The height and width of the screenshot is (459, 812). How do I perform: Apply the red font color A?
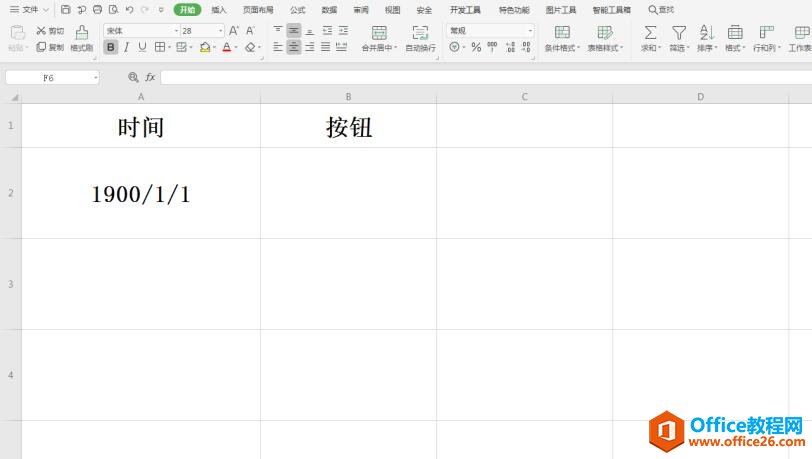(x=226, y=47)
